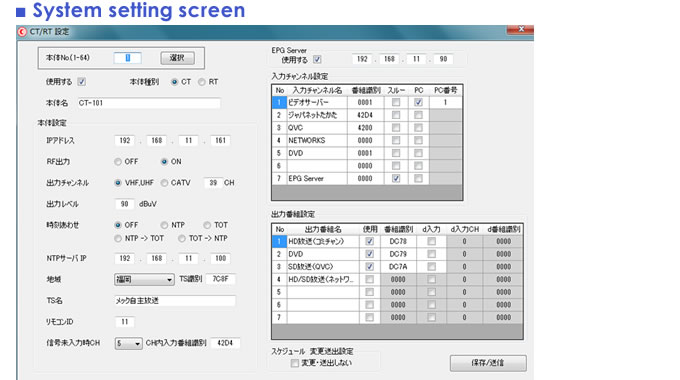The width and height of the screenshot is (680, 380).
Task: Select the RT unit type radio button
Action: pyautogui.click(x=202, y=82)
